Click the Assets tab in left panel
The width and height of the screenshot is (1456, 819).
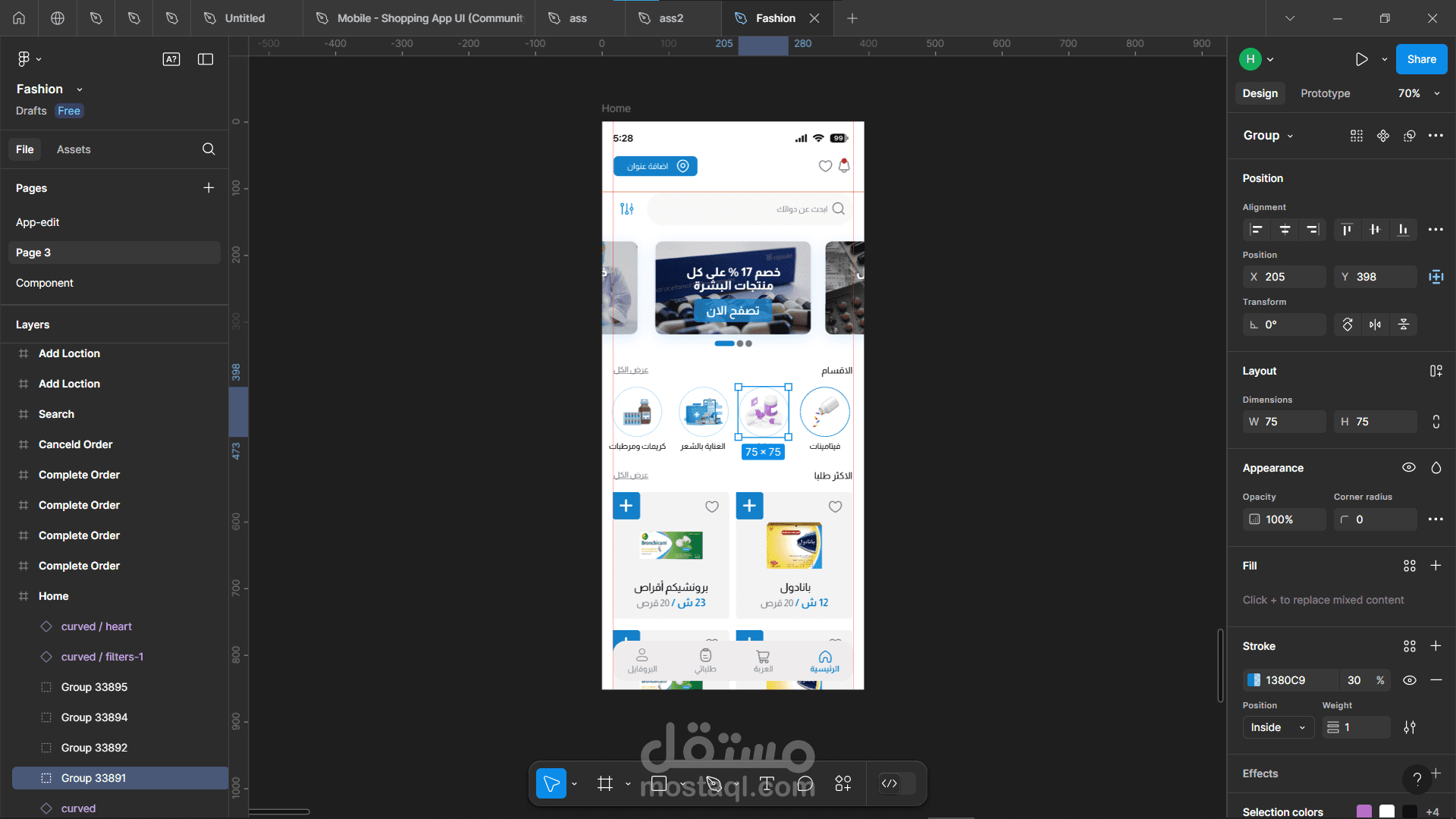[73, 149]
